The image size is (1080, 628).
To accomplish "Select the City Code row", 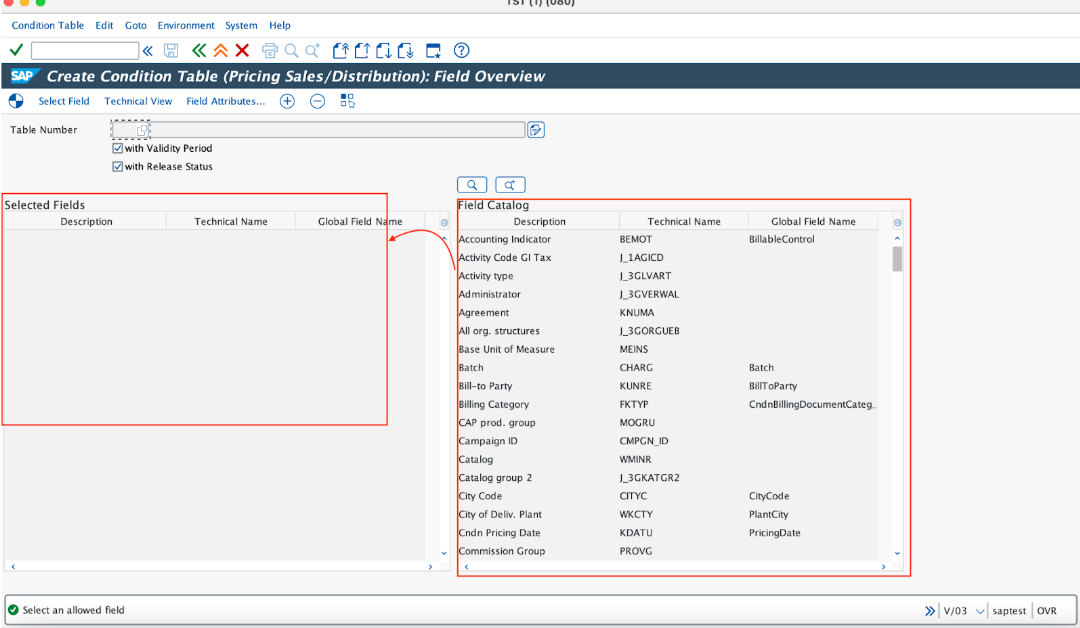I will click(668, 496).
